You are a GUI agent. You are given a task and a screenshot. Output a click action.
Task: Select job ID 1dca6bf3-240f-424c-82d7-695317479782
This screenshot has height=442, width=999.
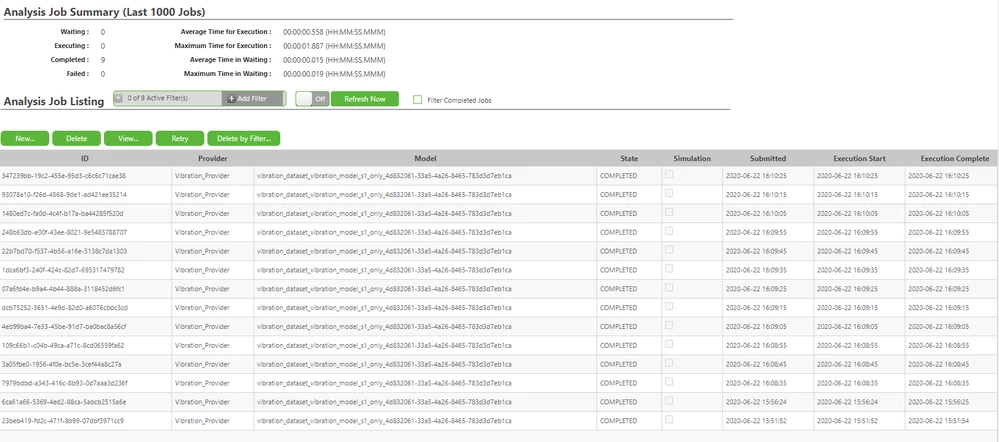(x=63, y=270)
